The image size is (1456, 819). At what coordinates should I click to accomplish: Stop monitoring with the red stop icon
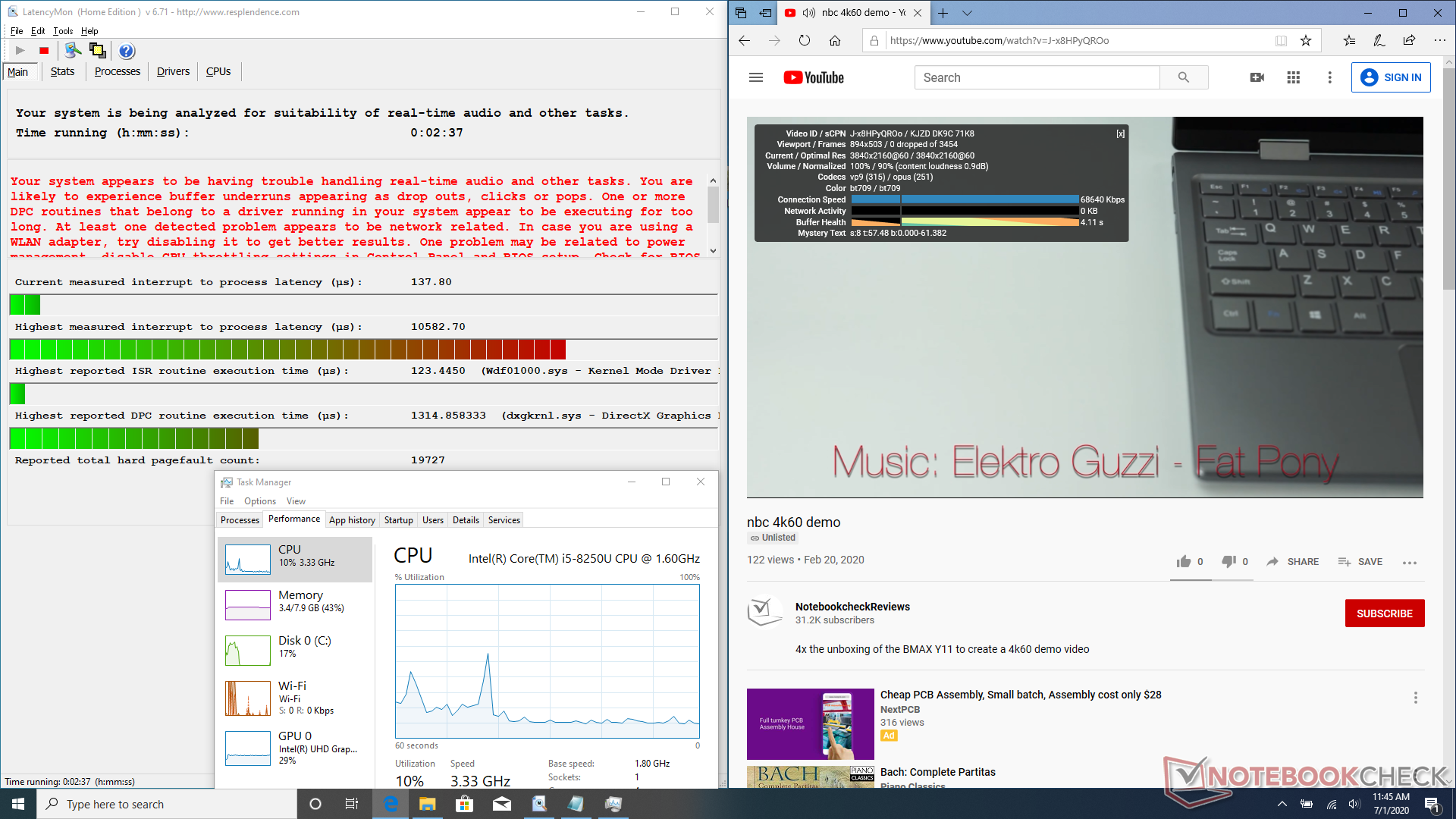[x=44, y=51]
